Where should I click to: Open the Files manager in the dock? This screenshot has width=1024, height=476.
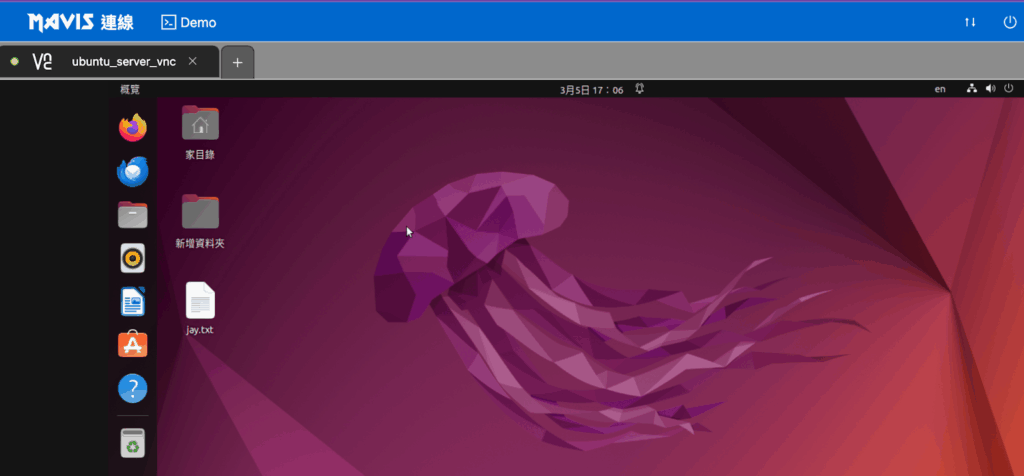tap(133, 215)
